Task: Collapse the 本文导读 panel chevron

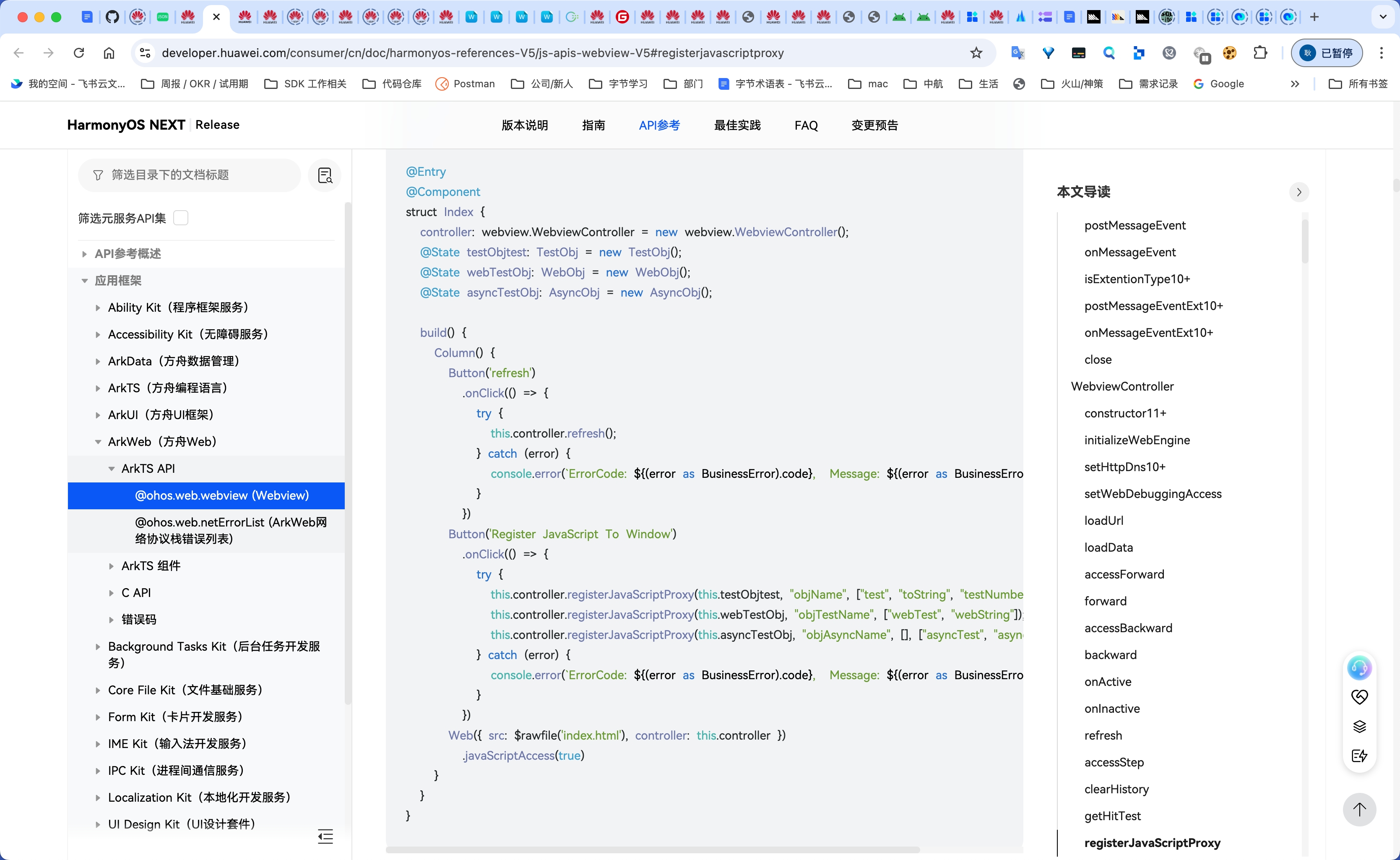Action: pyautogui.click(x=1299, y=192)
